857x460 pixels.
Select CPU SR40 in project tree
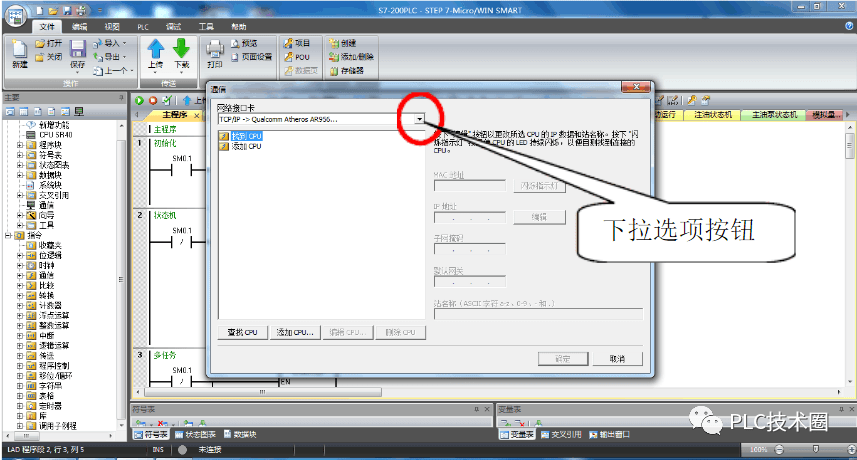coord(56,135)
